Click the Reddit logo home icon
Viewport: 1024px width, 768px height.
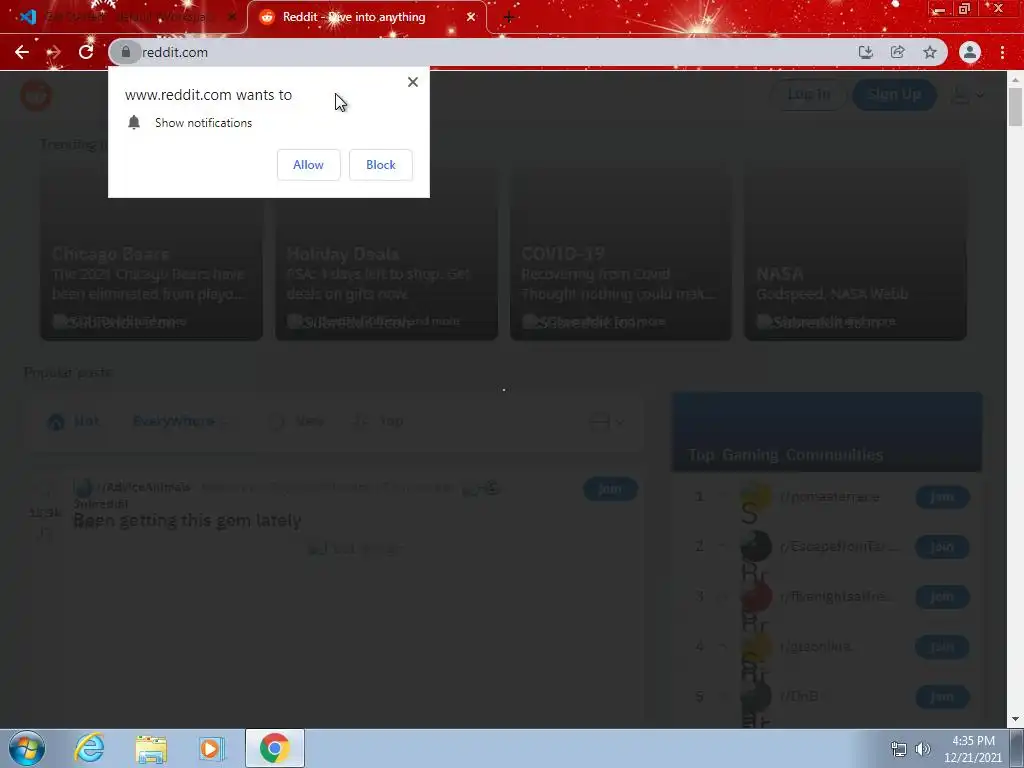tap(36, 95)
